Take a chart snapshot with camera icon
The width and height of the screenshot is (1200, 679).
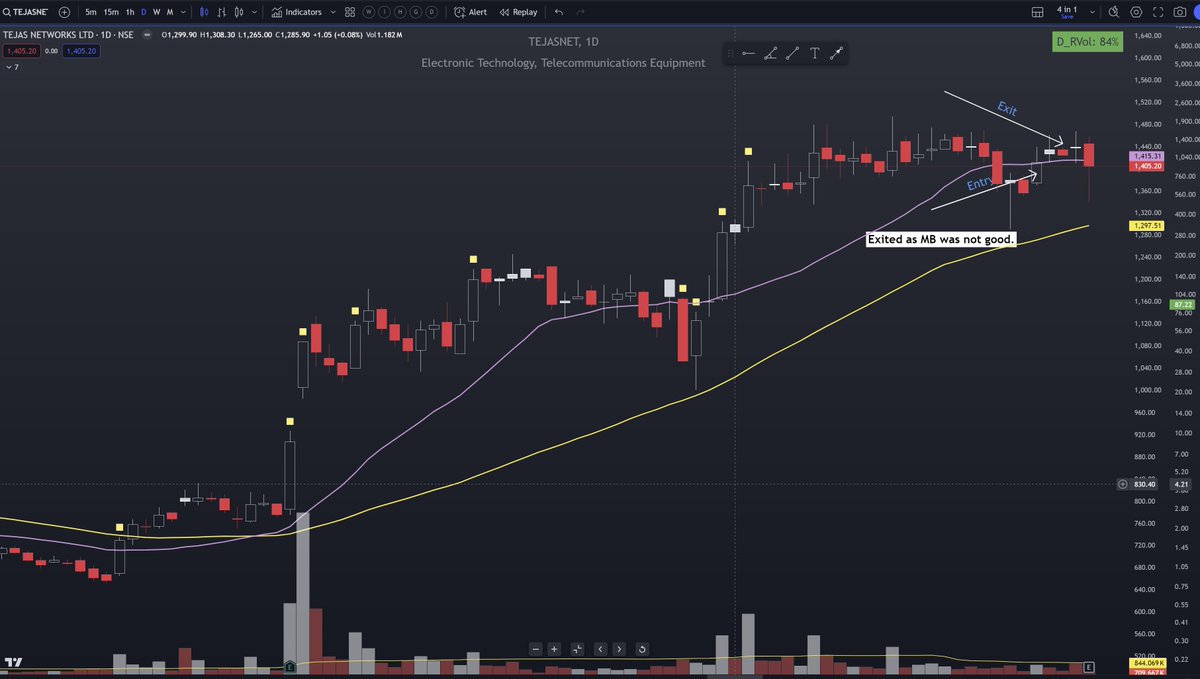(1180, 12)
